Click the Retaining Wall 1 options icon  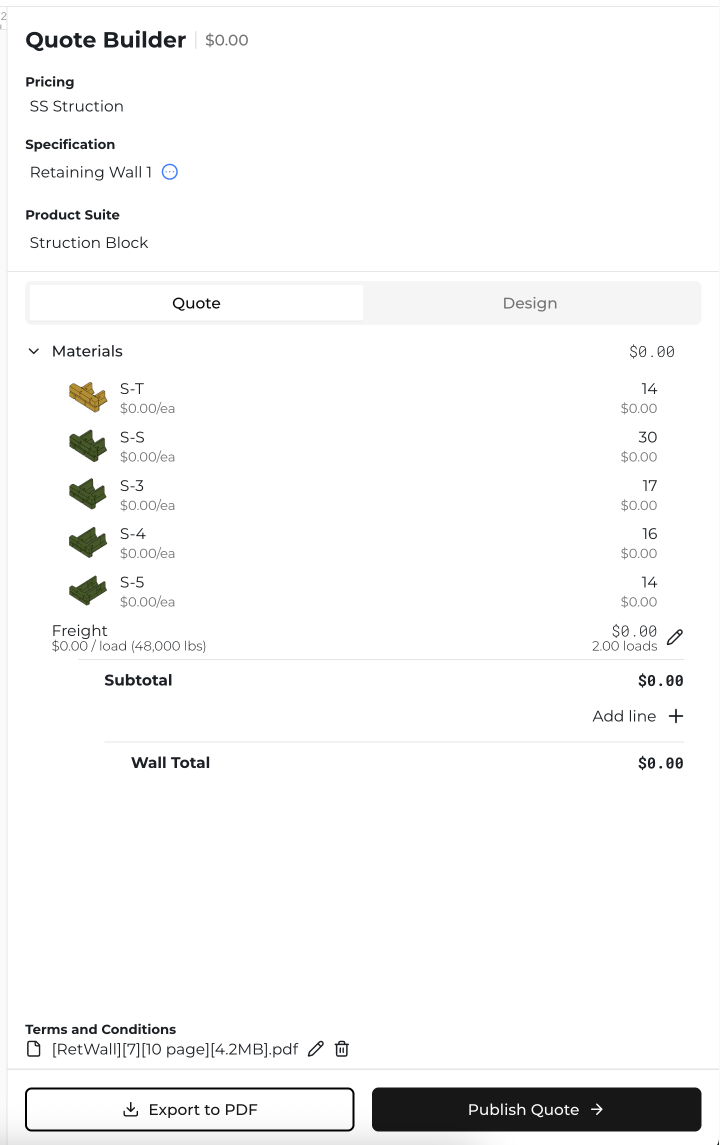tap(170, 172)
